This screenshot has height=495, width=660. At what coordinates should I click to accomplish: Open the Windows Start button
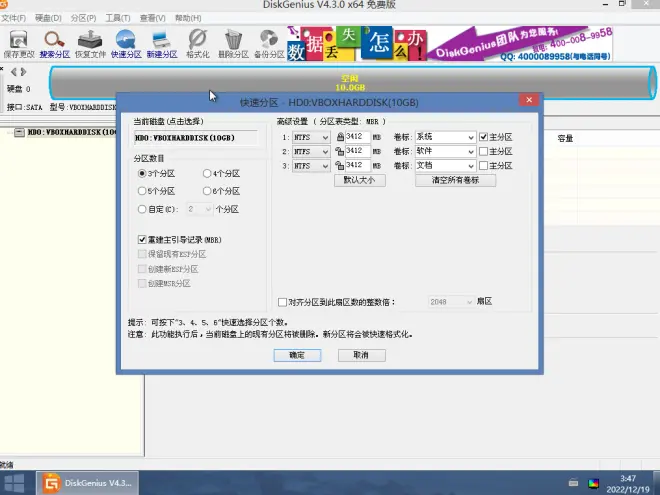coord(14,483)
